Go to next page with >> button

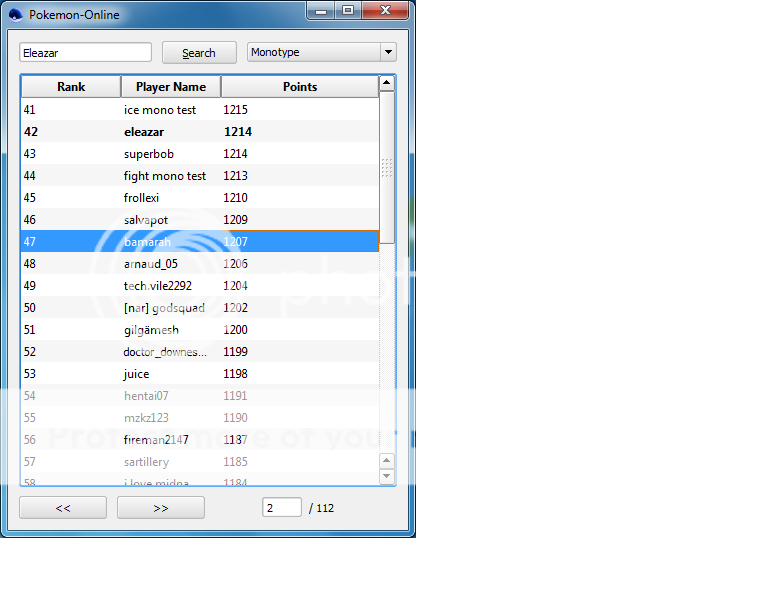[161, 508]
